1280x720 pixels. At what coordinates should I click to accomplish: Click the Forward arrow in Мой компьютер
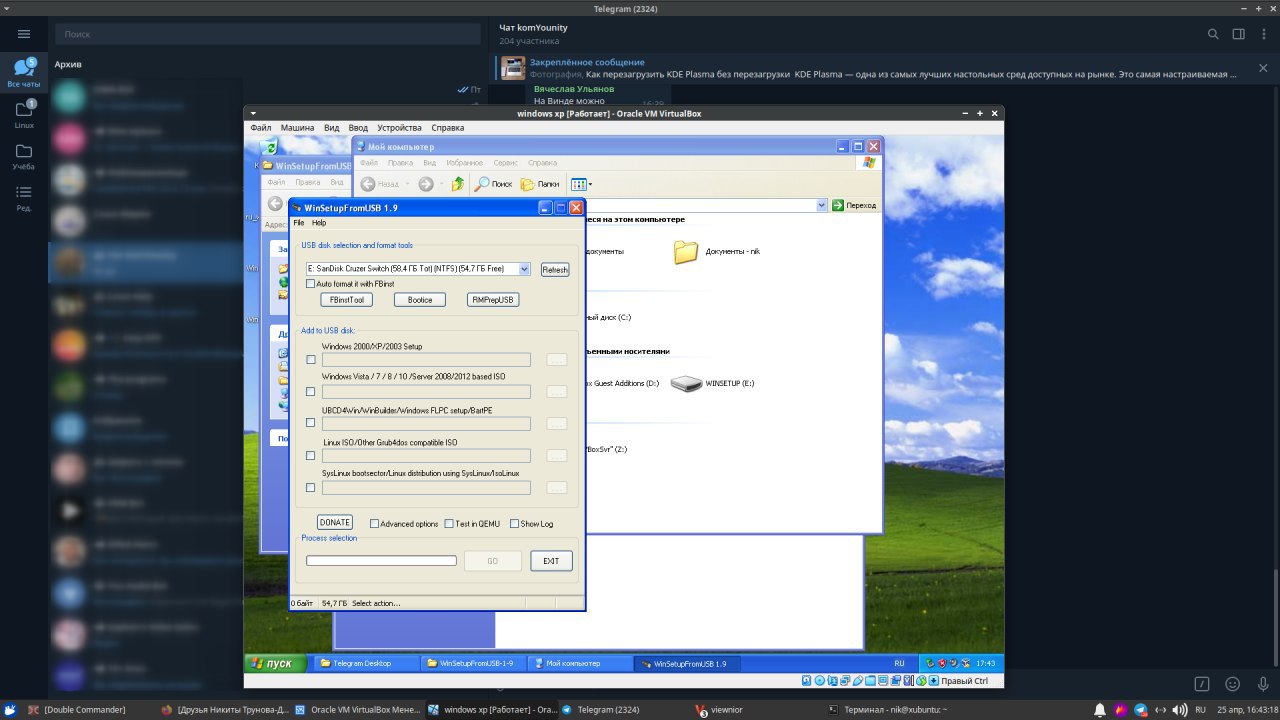click(426, 184)
